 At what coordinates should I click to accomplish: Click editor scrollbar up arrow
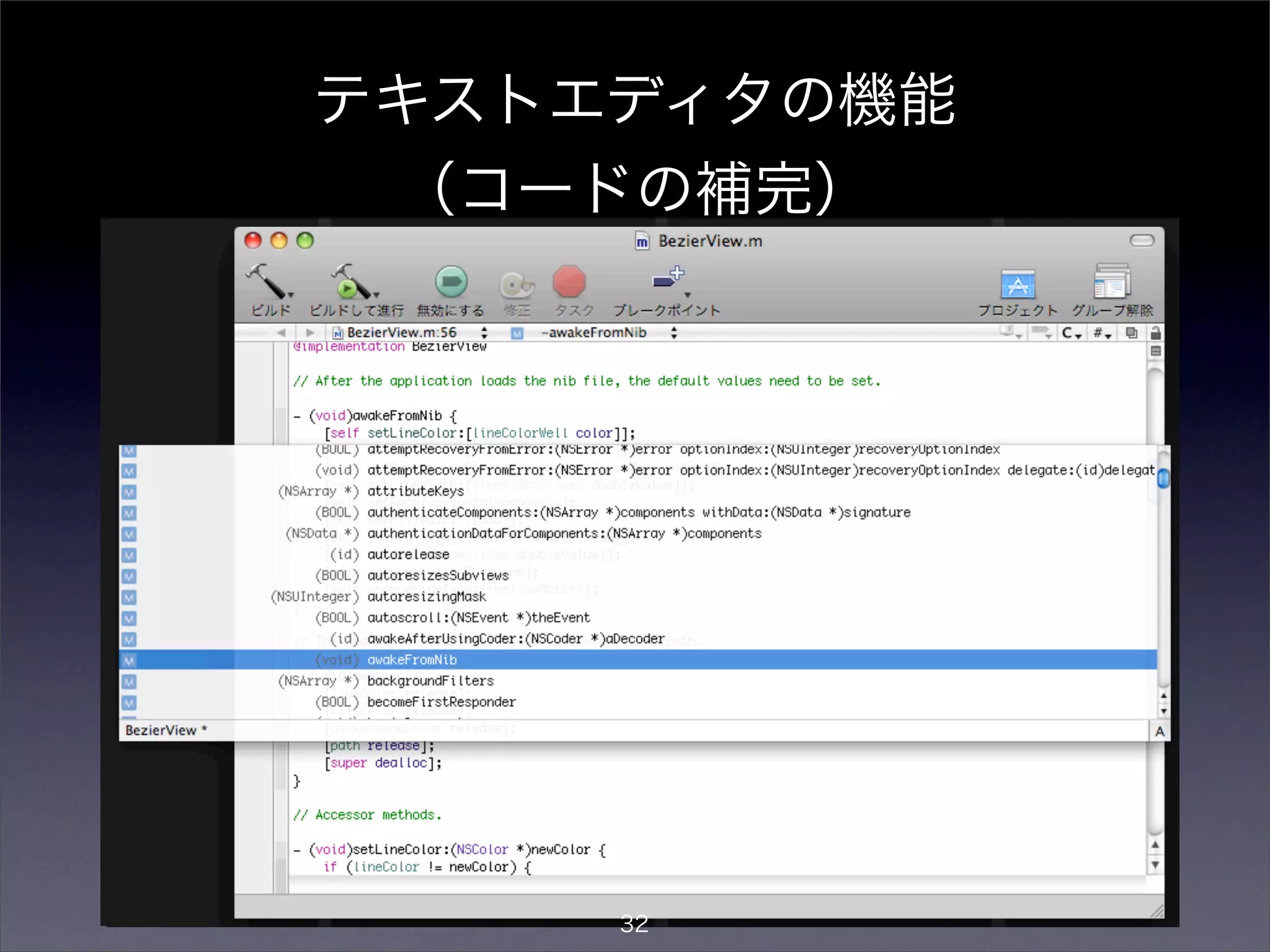(x=1155, y=845)
